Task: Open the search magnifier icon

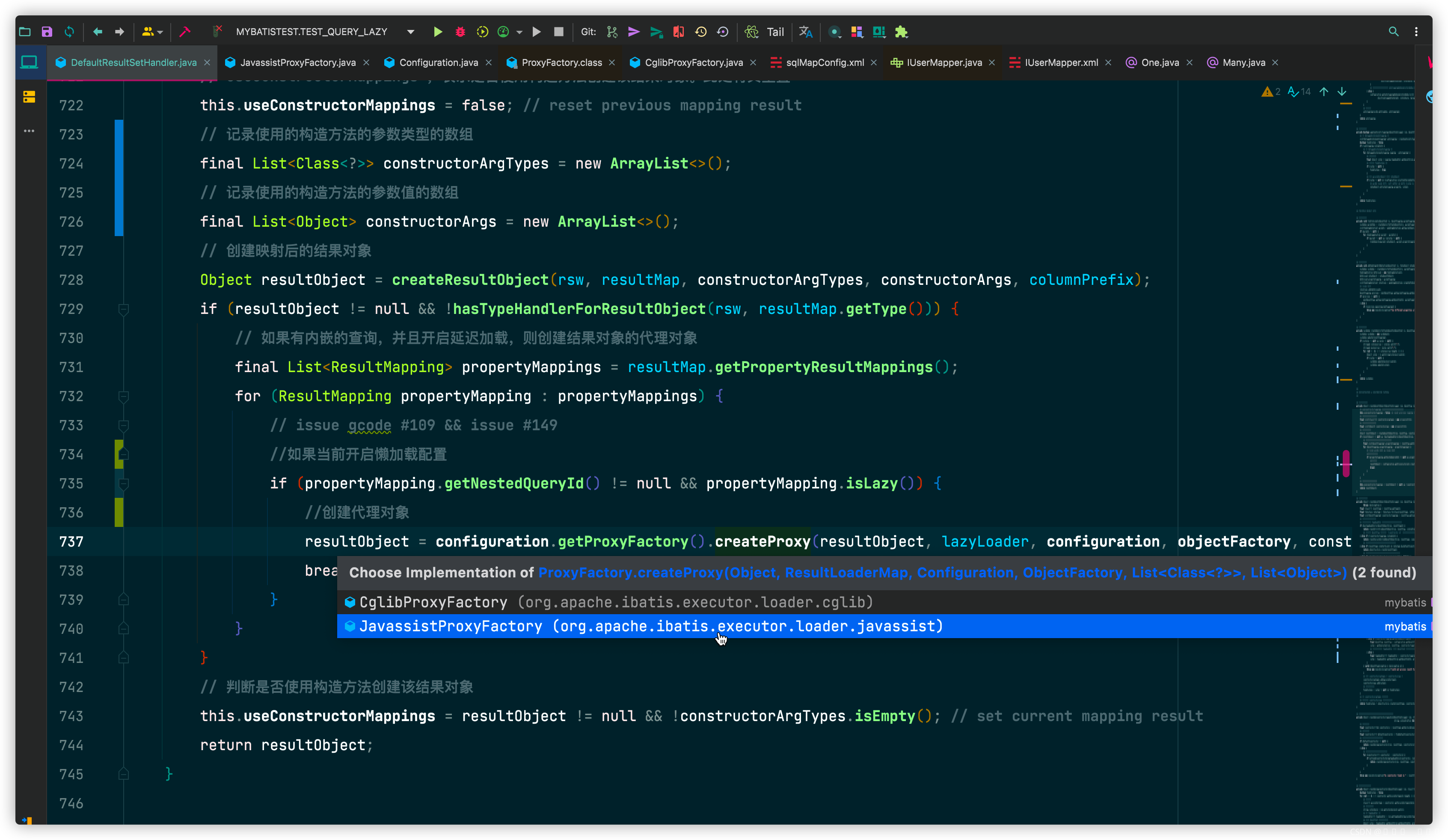Action: coord(1393,32)
